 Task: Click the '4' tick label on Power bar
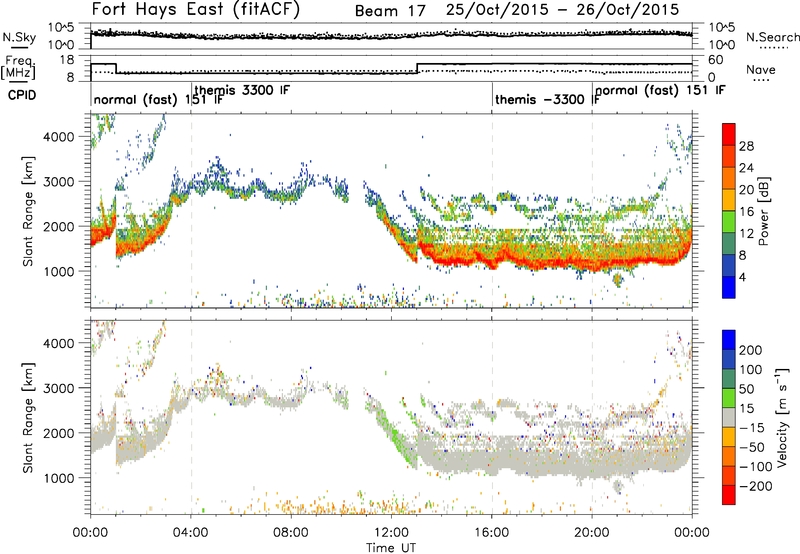click(x=742, y=277)
